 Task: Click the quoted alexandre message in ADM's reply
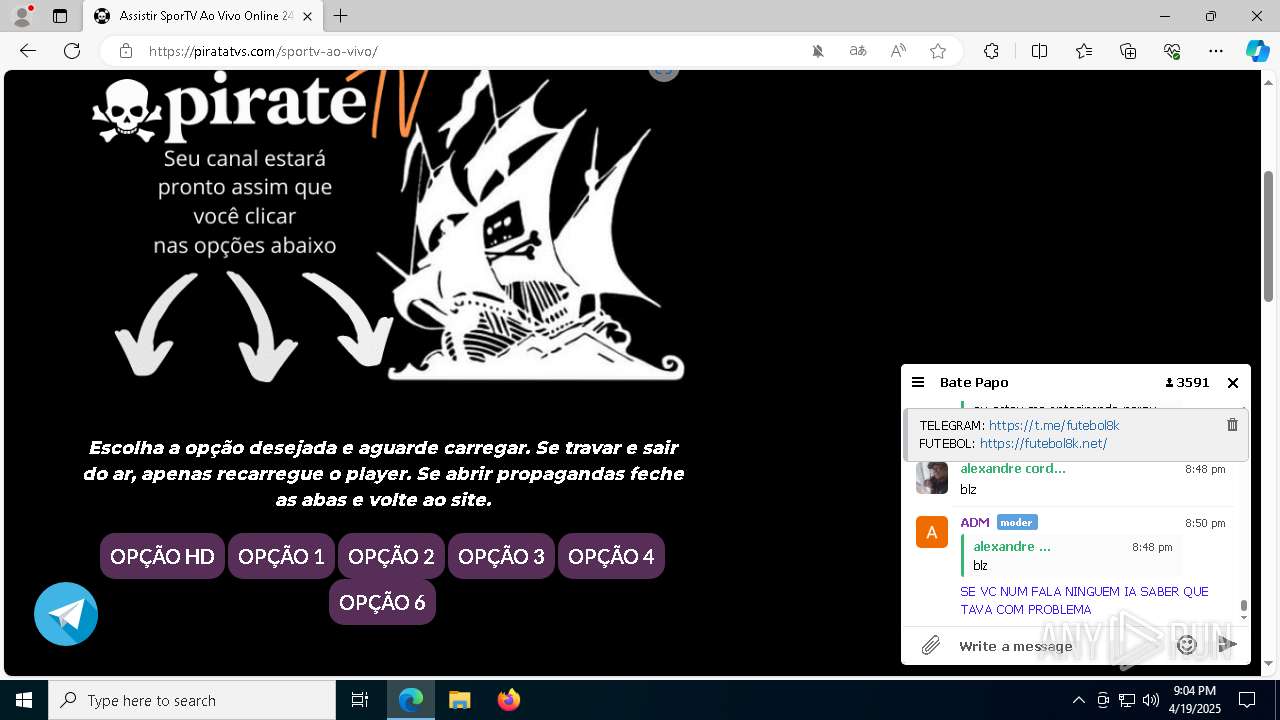(1071, 556)
